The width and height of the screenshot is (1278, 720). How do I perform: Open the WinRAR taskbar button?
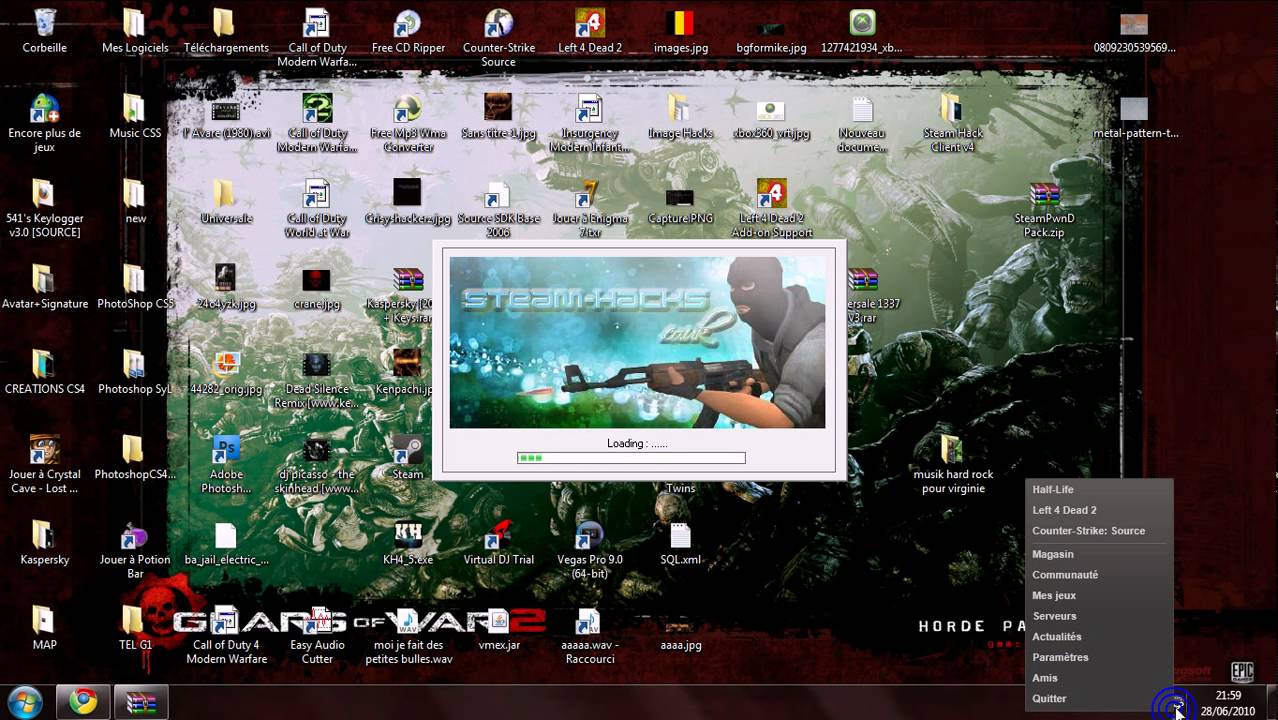point(140,702)
